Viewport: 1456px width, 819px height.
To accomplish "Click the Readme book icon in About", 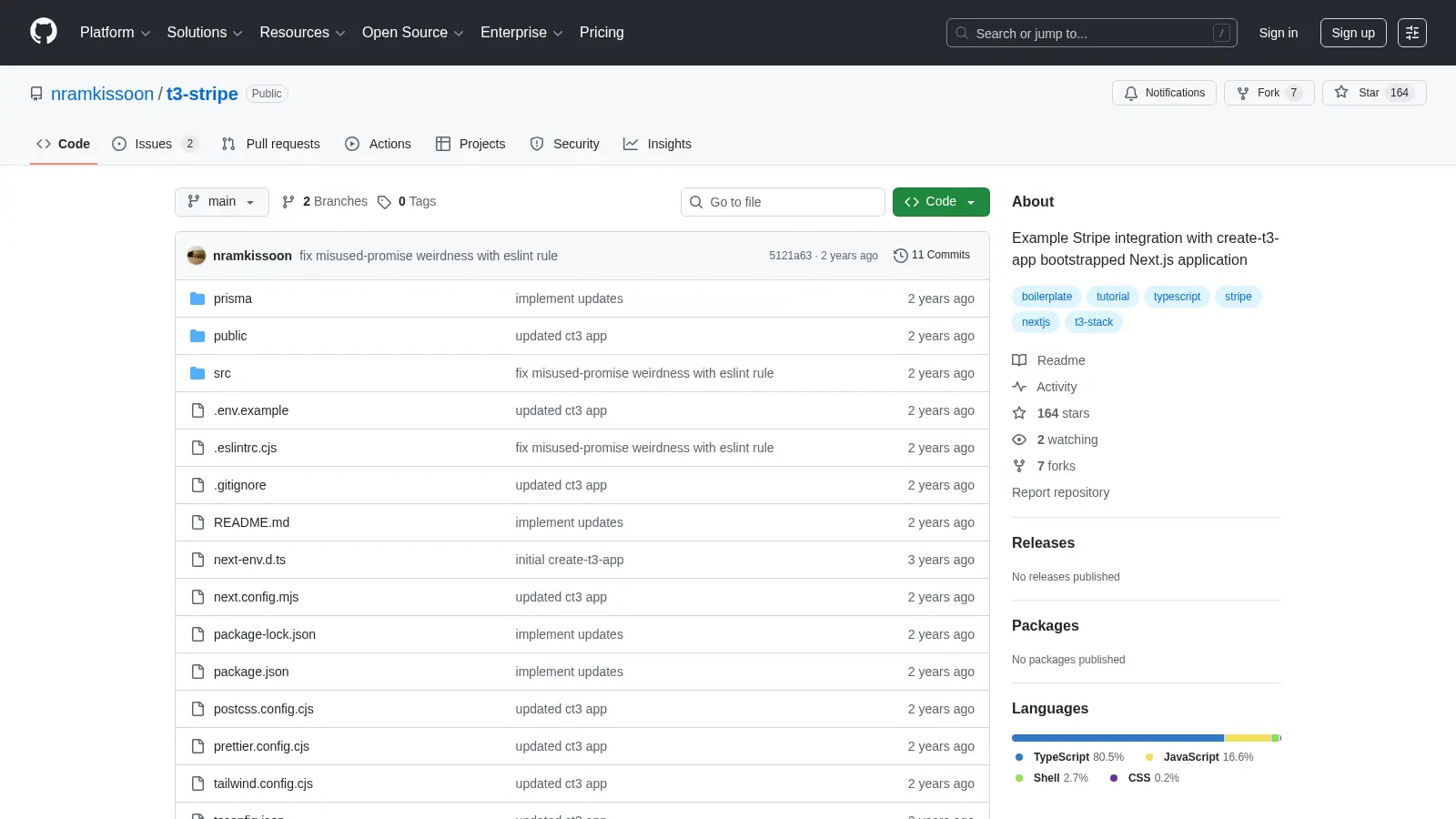I will [1019, 360].
